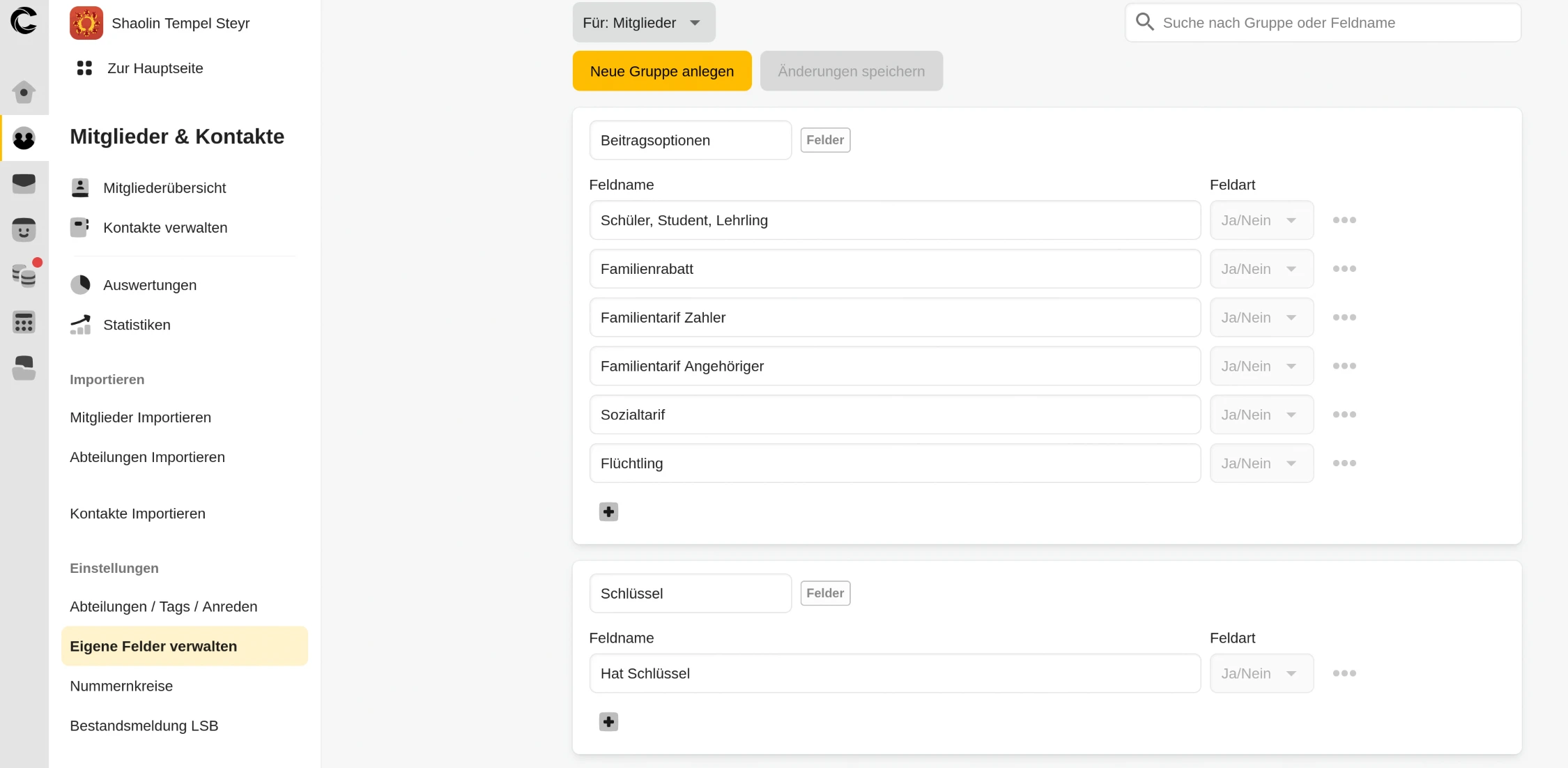1568x768 pixels.
Task: Click Zur Hauptseite link
Action: click(155, 68)
